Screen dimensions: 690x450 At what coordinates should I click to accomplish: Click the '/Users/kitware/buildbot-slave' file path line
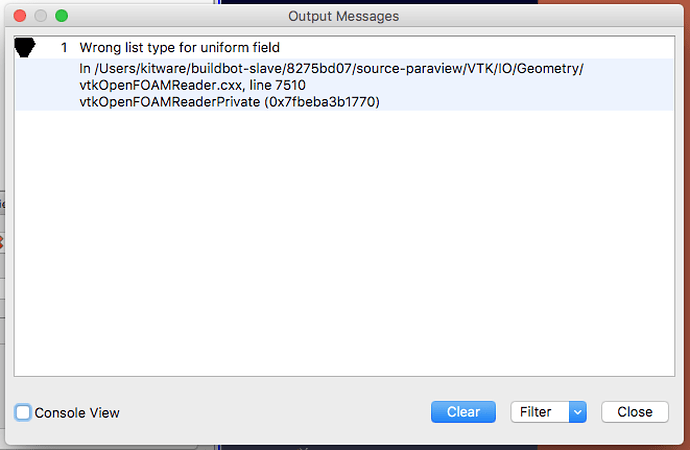(x=331, y=68)
